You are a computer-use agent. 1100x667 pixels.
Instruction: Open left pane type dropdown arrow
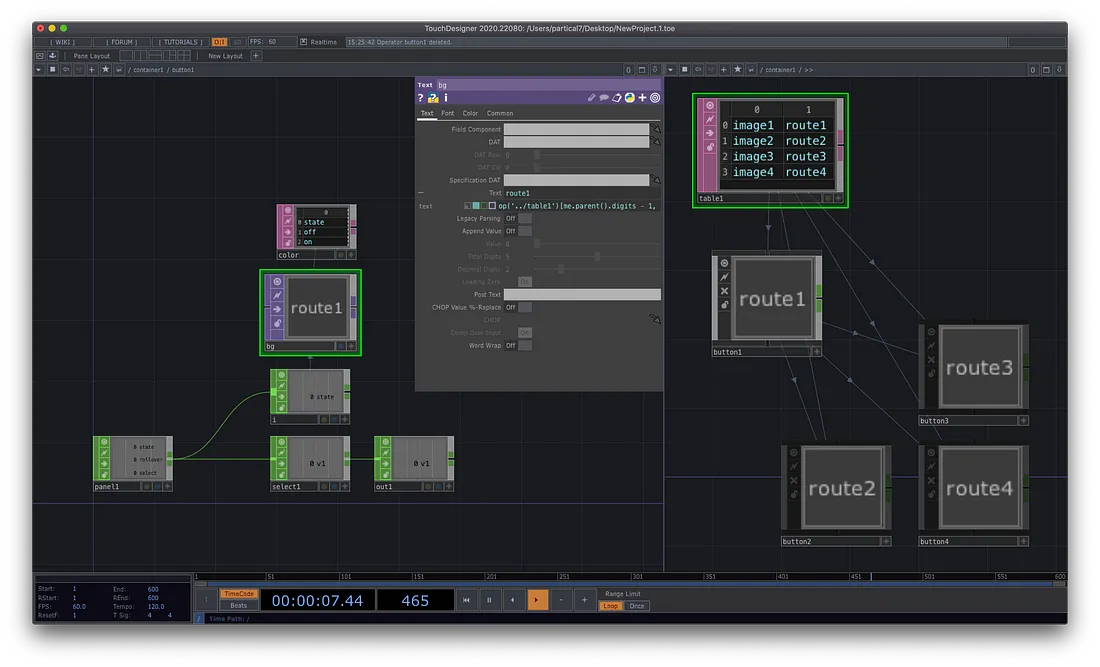[x=39, y=70]
